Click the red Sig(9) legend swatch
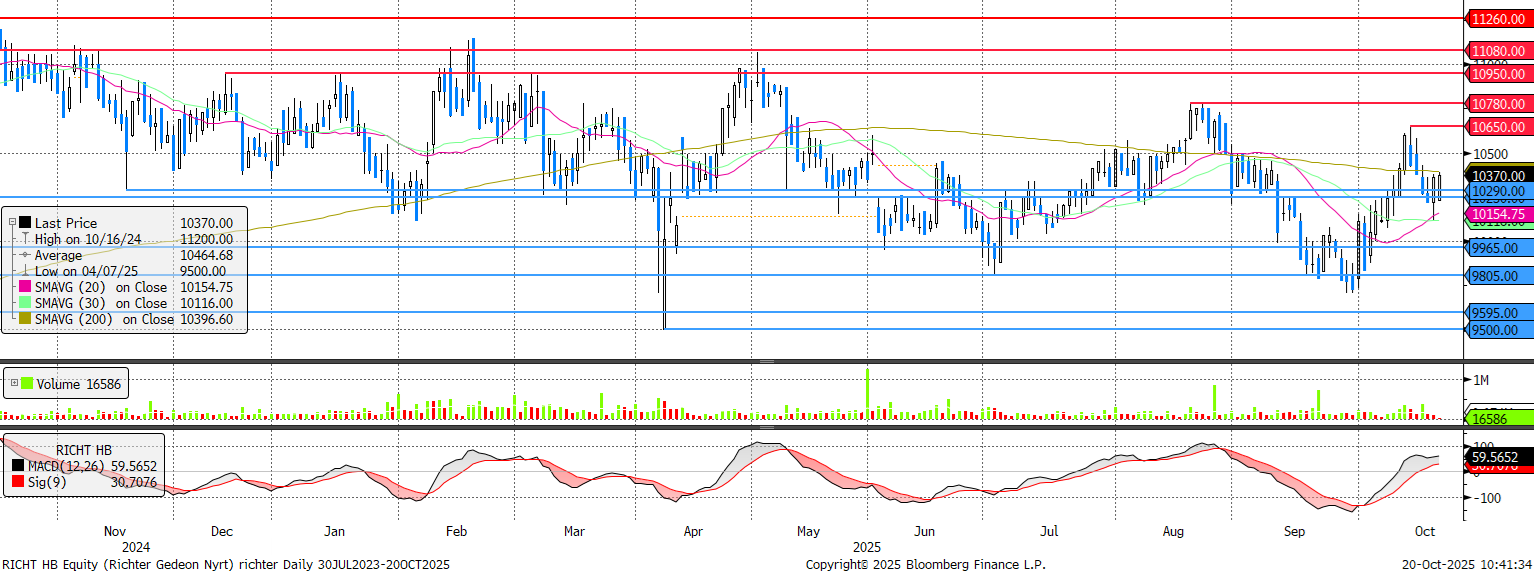Image resolution: width=1534 pixels, height=573 pixels. coord(18,482)
